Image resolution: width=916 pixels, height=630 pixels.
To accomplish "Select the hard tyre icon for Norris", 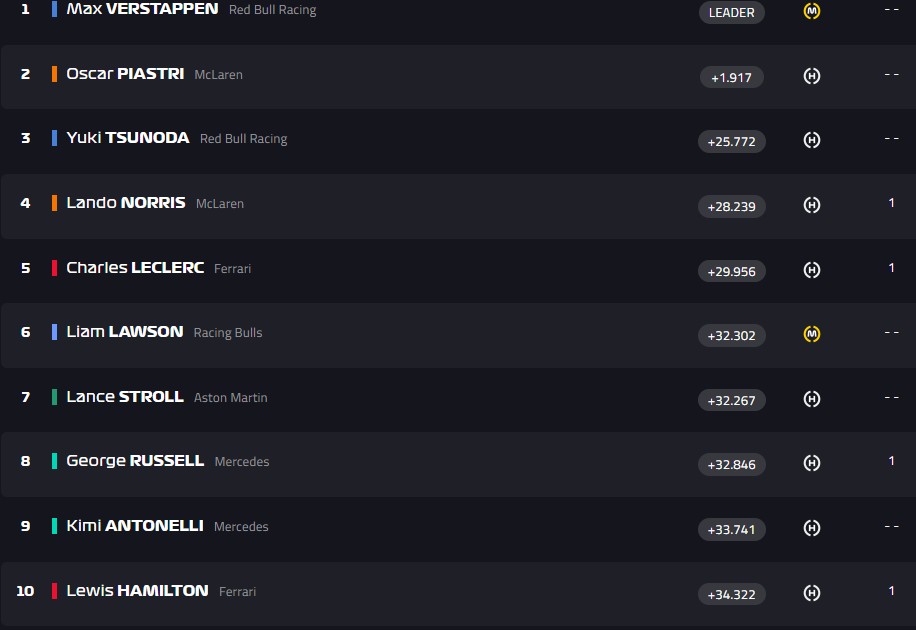I will coord(812,205).
